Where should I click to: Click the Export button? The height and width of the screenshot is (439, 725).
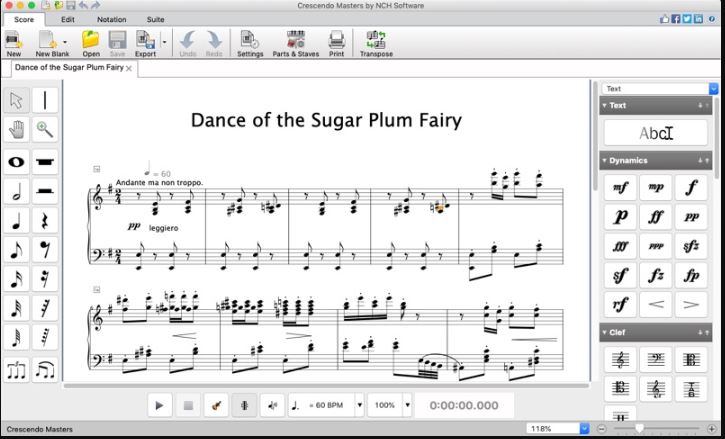click(x=146, y=44)
